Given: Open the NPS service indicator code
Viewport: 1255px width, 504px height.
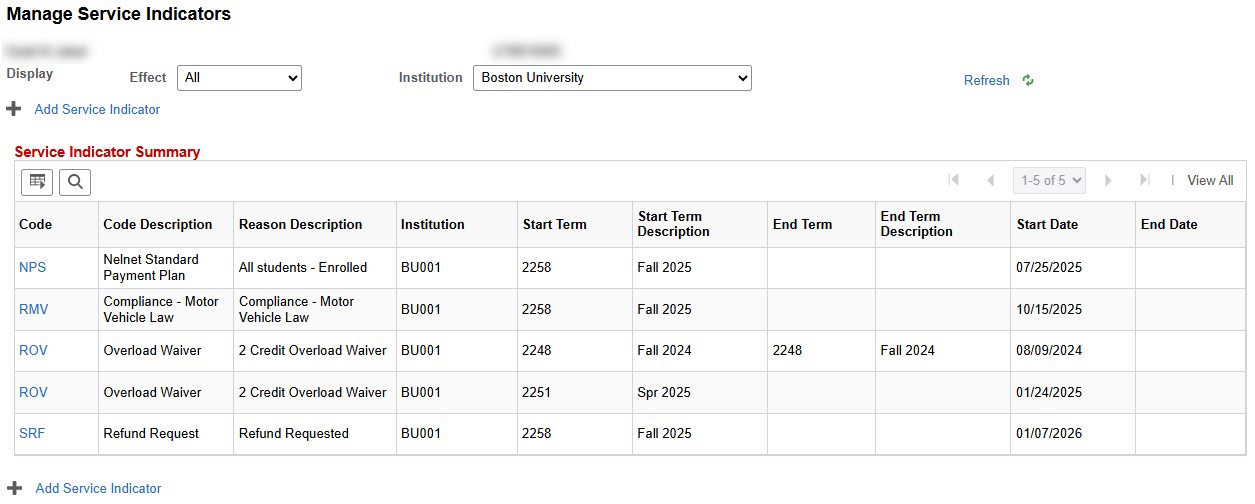Looking at the screenshot, I should [32, 268].
